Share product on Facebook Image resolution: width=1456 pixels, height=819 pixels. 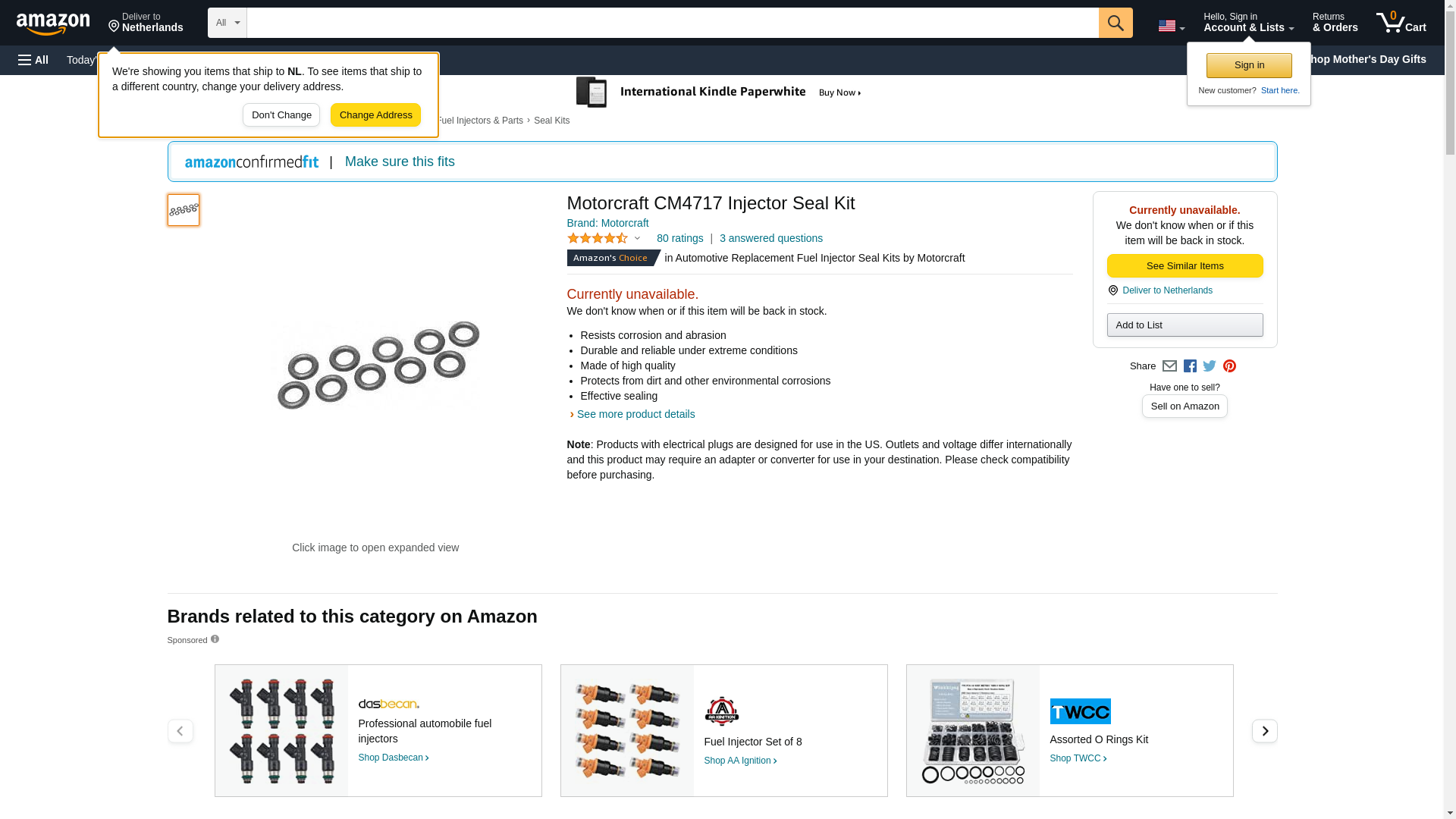coord(1190,366)
